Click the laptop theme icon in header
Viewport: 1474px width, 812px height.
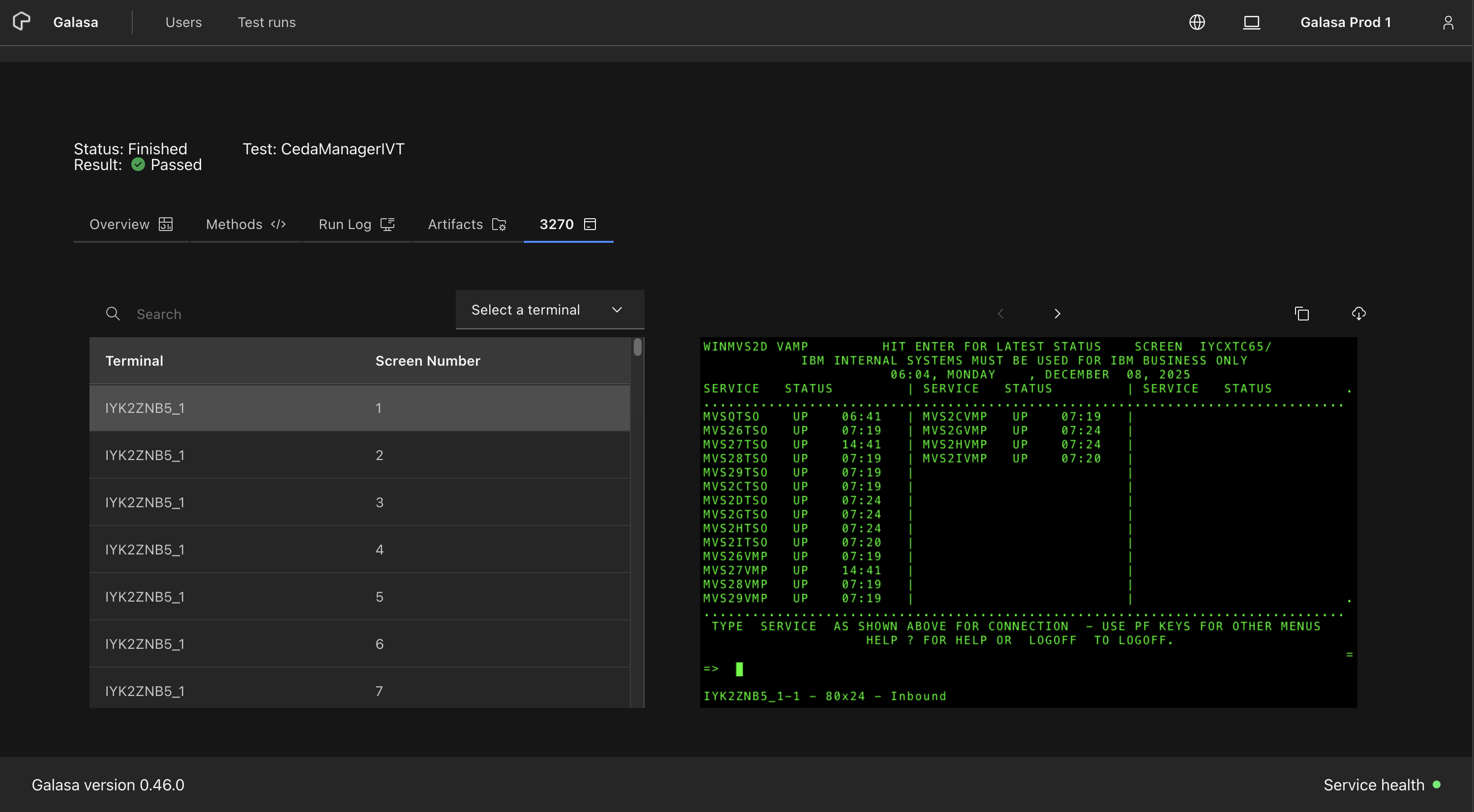[x=1251, y=22]
